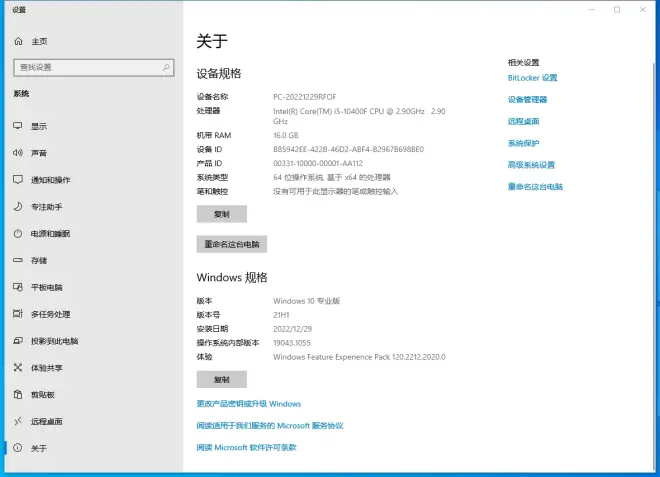Click the home icon next to 主页

[19, 41]
